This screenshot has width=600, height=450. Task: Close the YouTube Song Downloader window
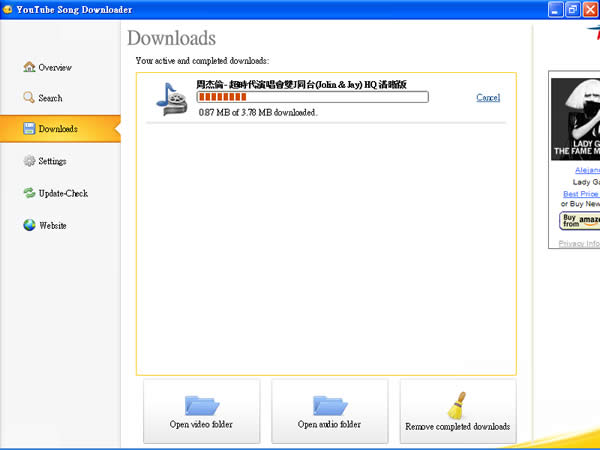click(590, 10)
